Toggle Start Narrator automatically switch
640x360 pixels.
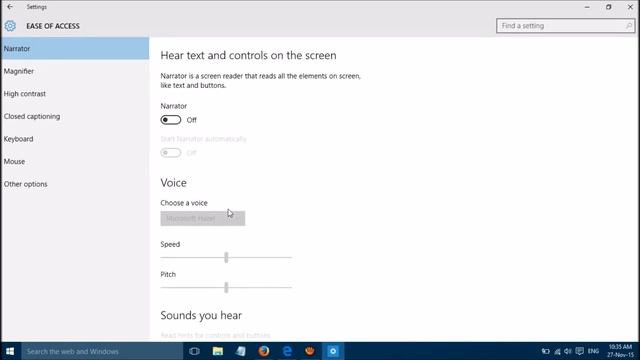(x=171, y=153)
